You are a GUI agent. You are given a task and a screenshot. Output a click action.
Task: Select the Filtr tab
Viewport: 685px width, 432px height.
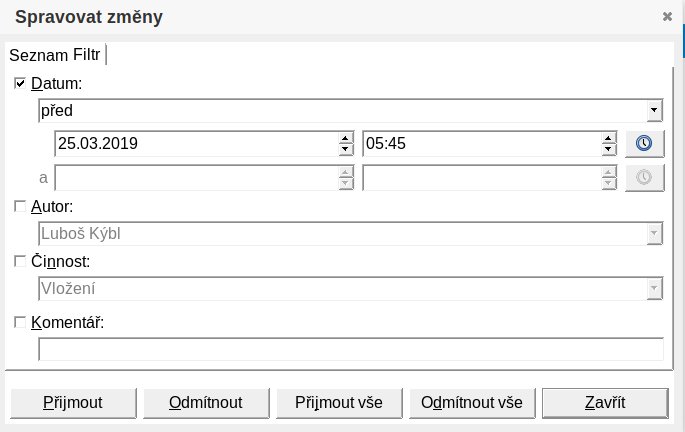click(86, 55)
